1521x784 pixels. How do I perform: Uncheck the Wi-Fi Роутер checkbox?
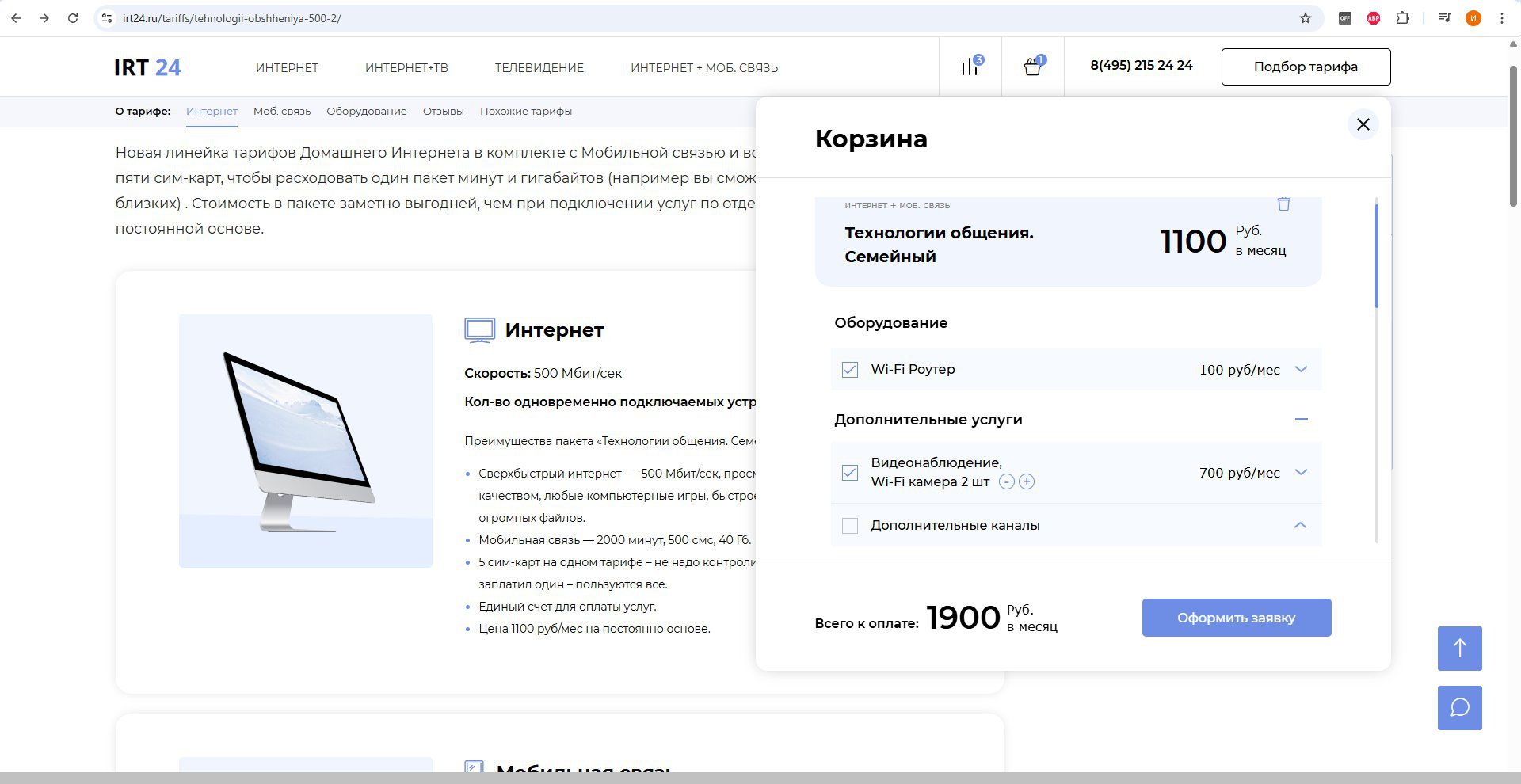pyautogui.click(x=850, y=370)
